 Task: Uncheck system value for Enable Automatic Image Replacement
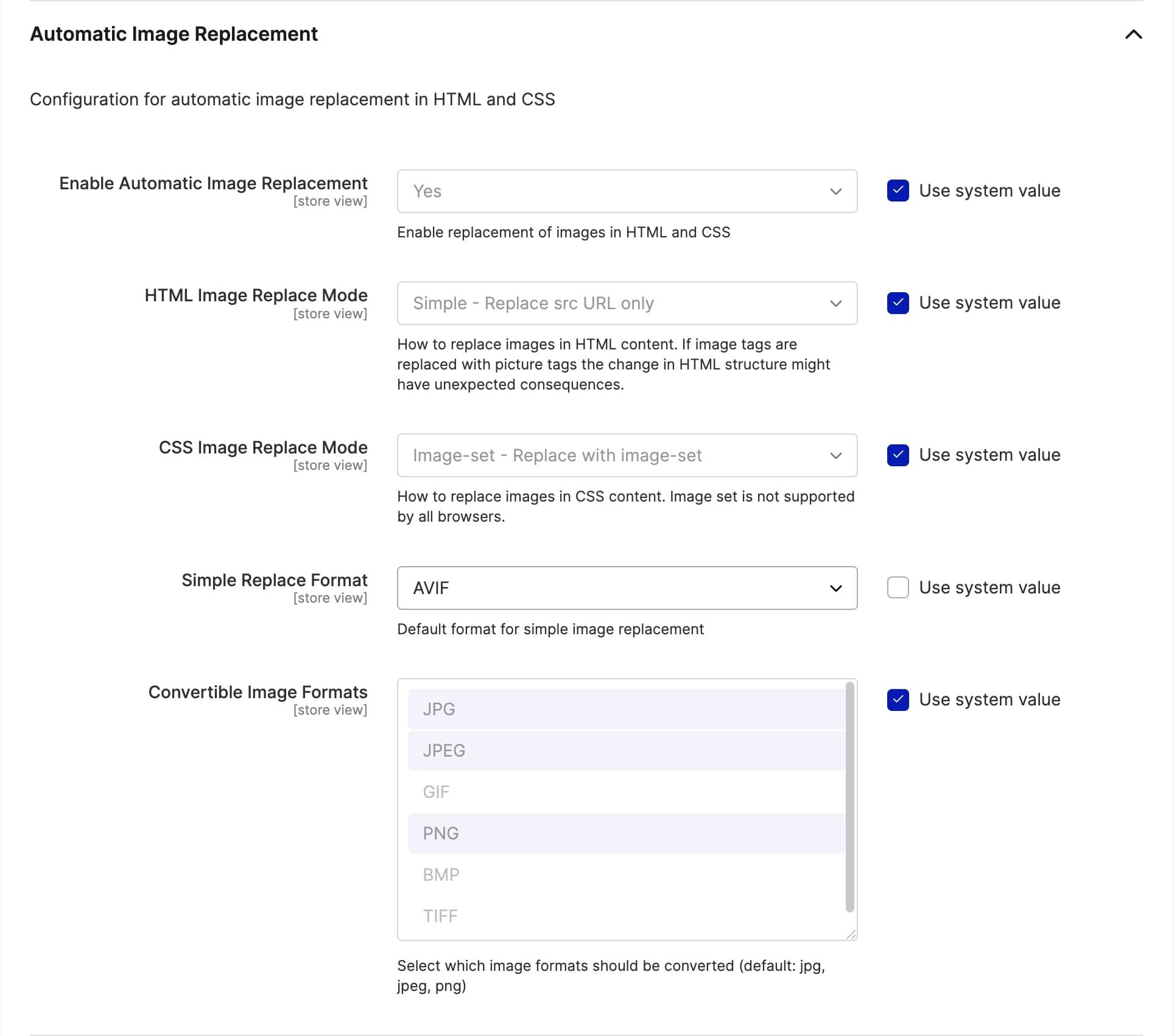pyautogui.click(x=898, y=191)
